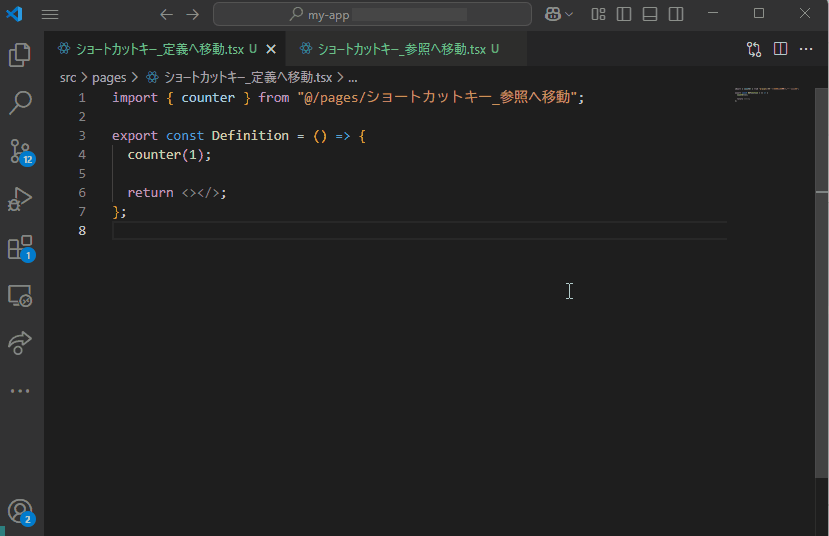This screenshot has height=536, width=829.
Task: Expand the breadcrumb ellipsis symbol
Action: (x=353, y=78)
